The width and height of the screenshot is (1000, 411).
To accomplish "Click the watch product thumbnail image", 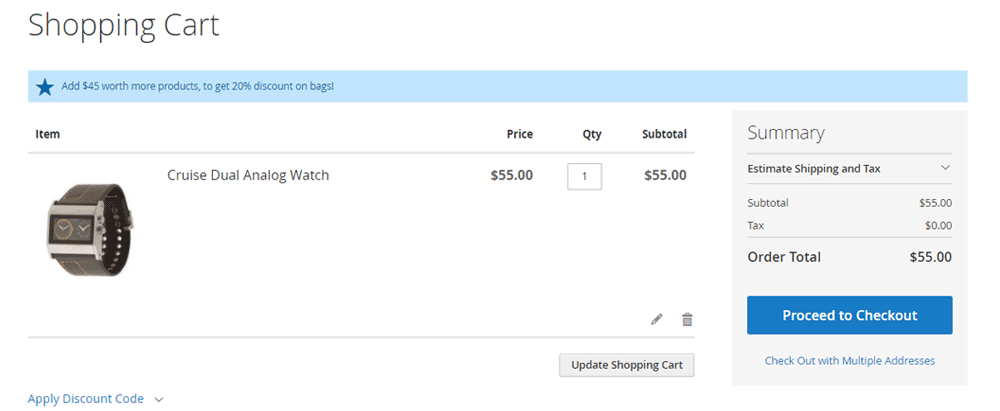I will [x=89, y=230].
